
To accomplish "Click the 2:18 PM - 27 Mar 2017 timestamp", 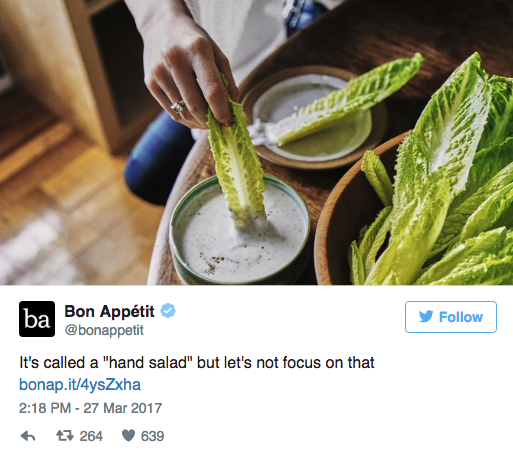I will point(91,408).
